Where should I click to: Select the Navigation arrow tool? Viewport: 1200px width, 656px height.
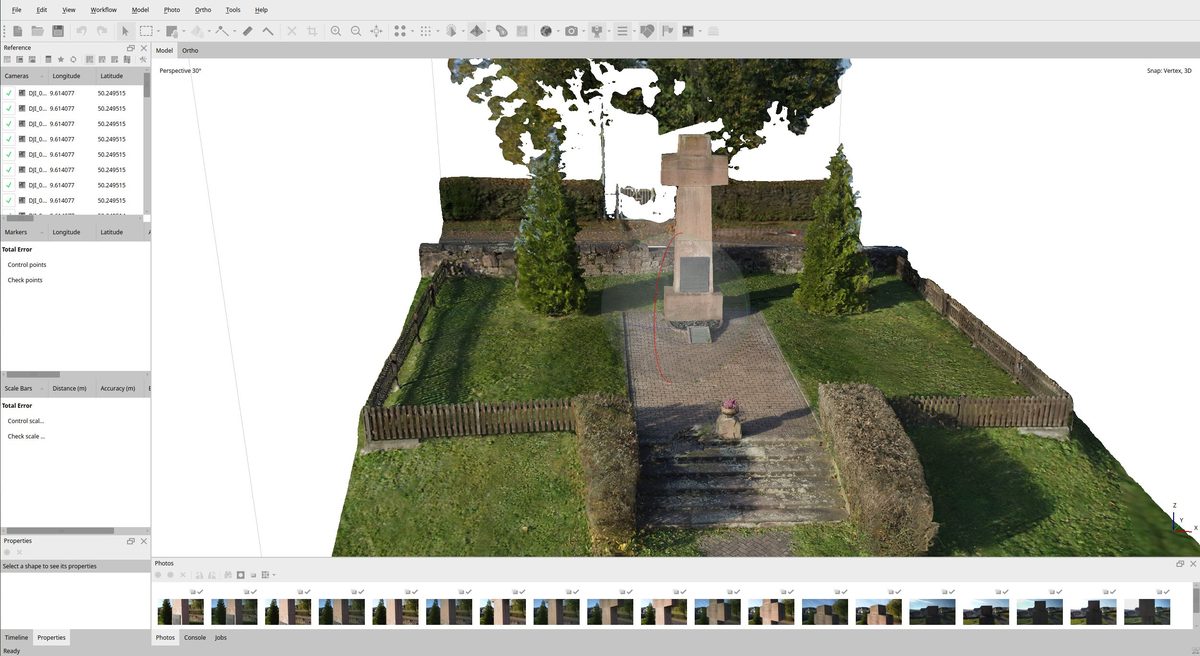(125, 31)
